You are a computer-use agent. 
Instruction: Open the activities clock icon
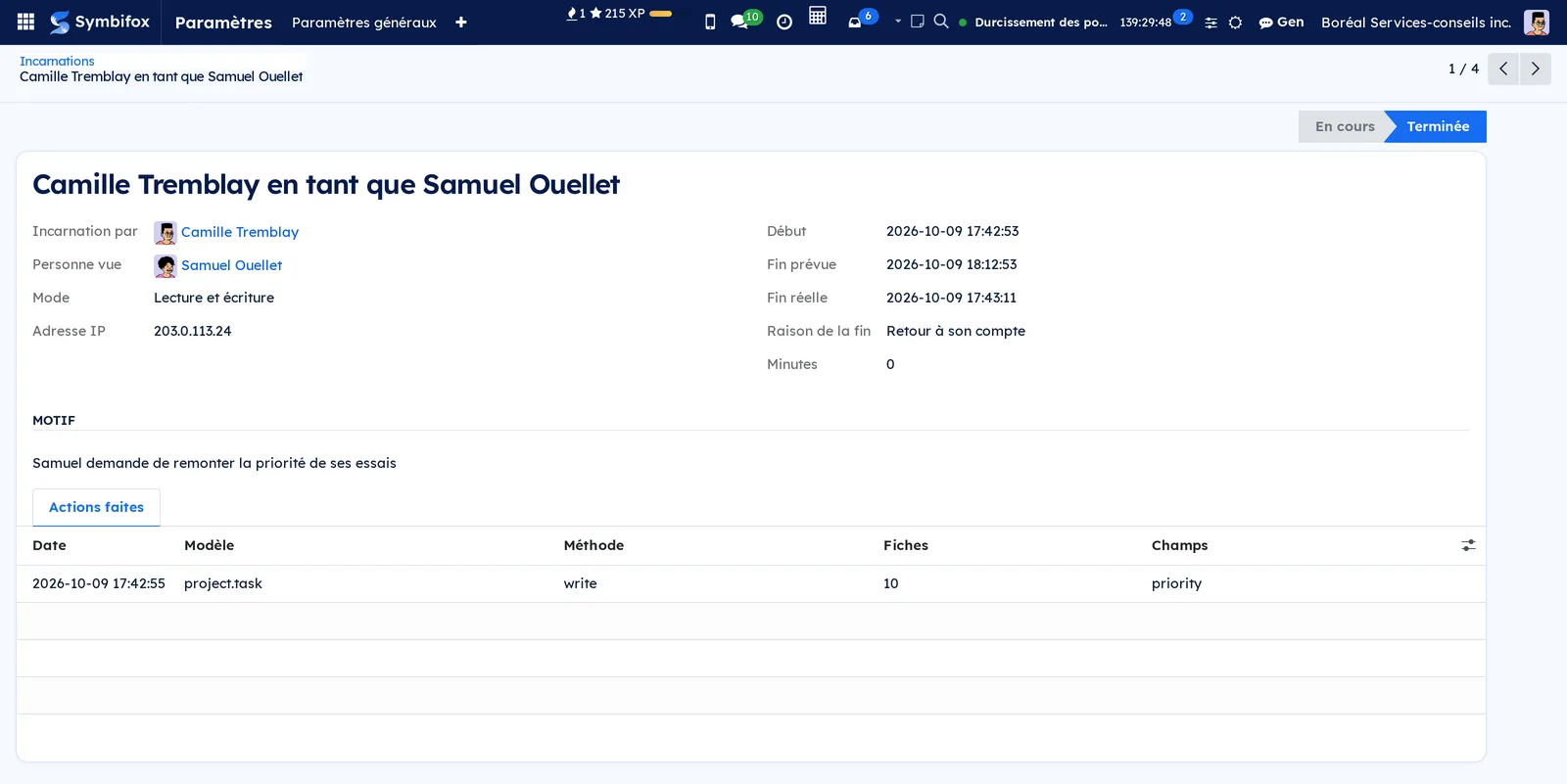tap(784, 22)
